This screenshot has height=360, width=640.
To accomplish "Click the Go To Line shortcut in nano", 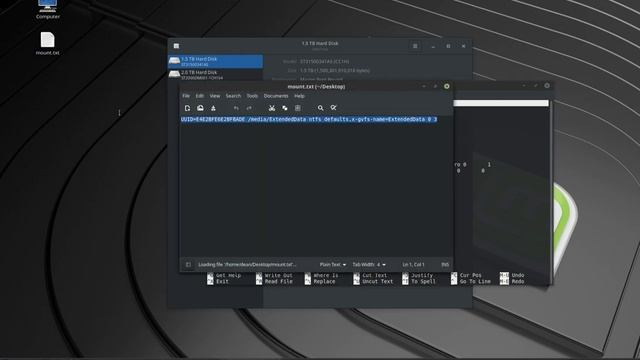I will [471, 282].
